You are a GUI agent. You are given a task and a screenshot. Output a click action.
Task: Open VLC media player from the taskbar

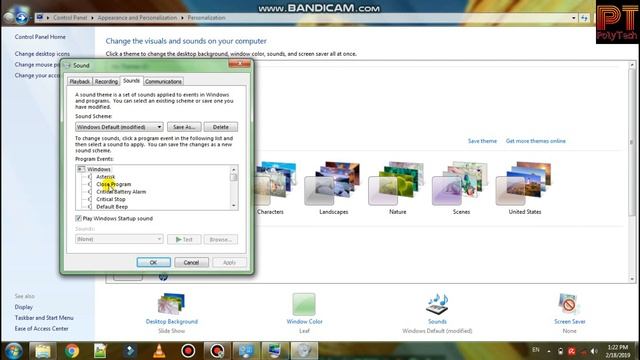(159, 351)
